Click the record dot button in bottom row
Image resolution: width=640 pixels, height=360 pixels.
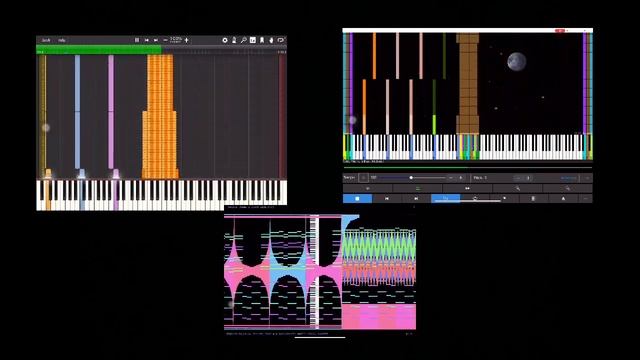[504, 198]
